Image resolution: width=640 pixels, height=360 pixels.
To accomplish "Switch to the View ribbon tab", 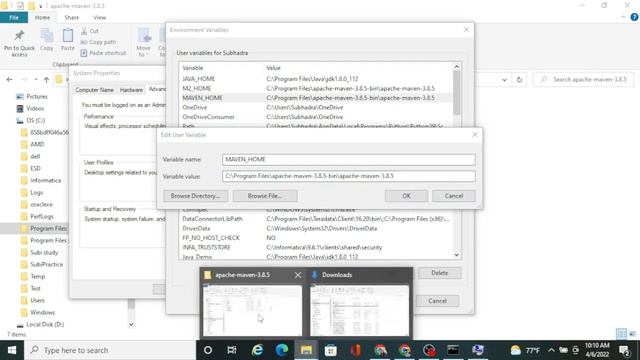I will pos(100,18).
